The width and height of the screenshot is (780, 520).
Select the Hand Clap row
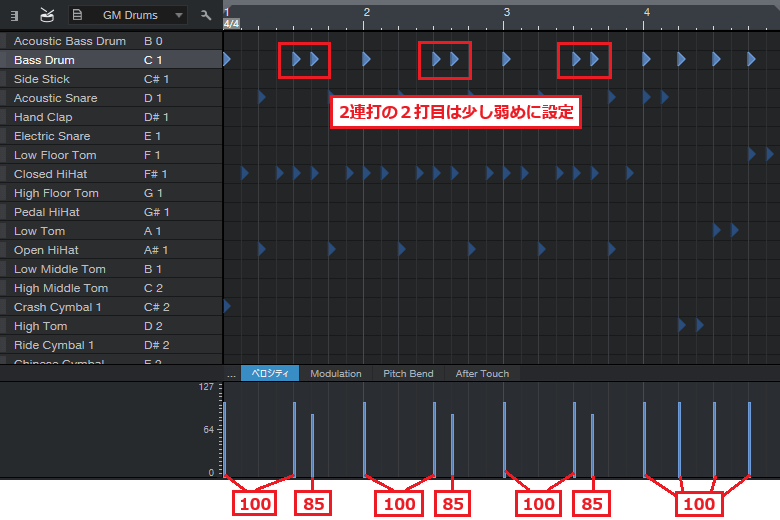point(110,117)
